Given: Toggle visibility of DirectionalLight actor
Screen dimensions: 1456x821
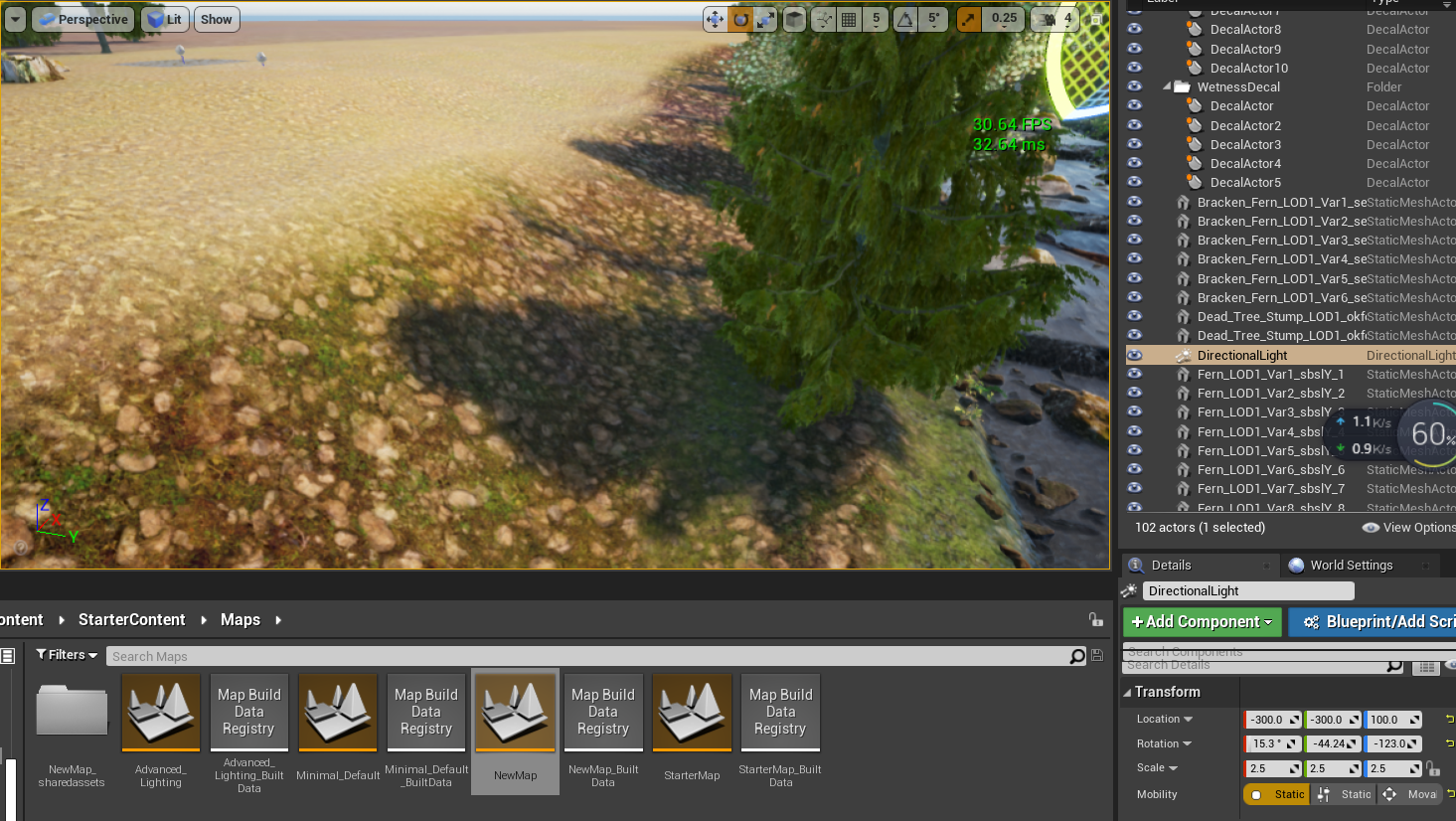Looking at the screenshot, I should [x=1135, y=355].
